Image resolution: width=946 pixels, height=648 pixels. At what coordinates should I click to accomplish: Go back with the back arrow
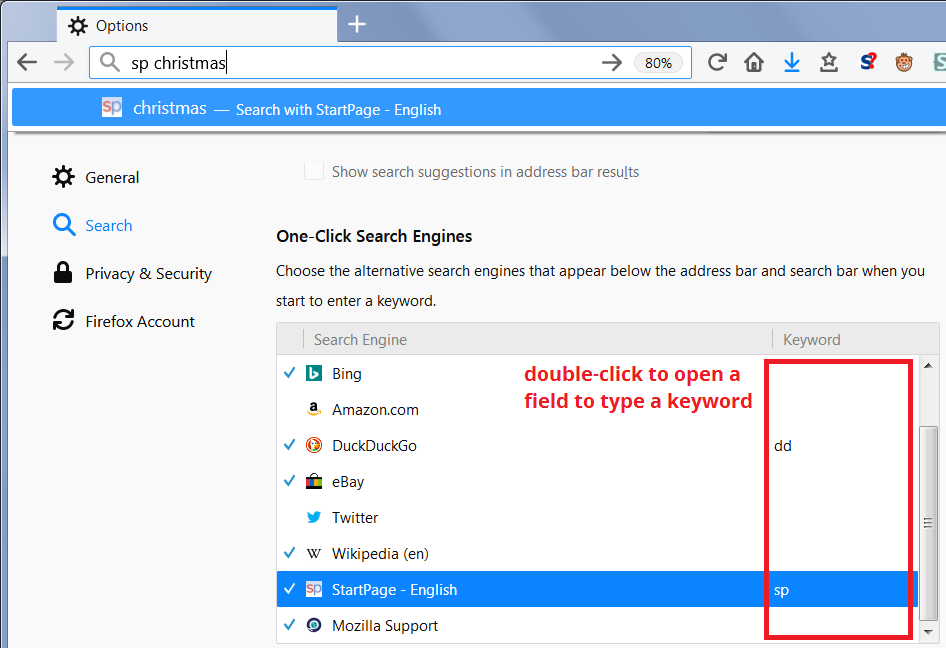pyautogui.click(x=27, y=62)
